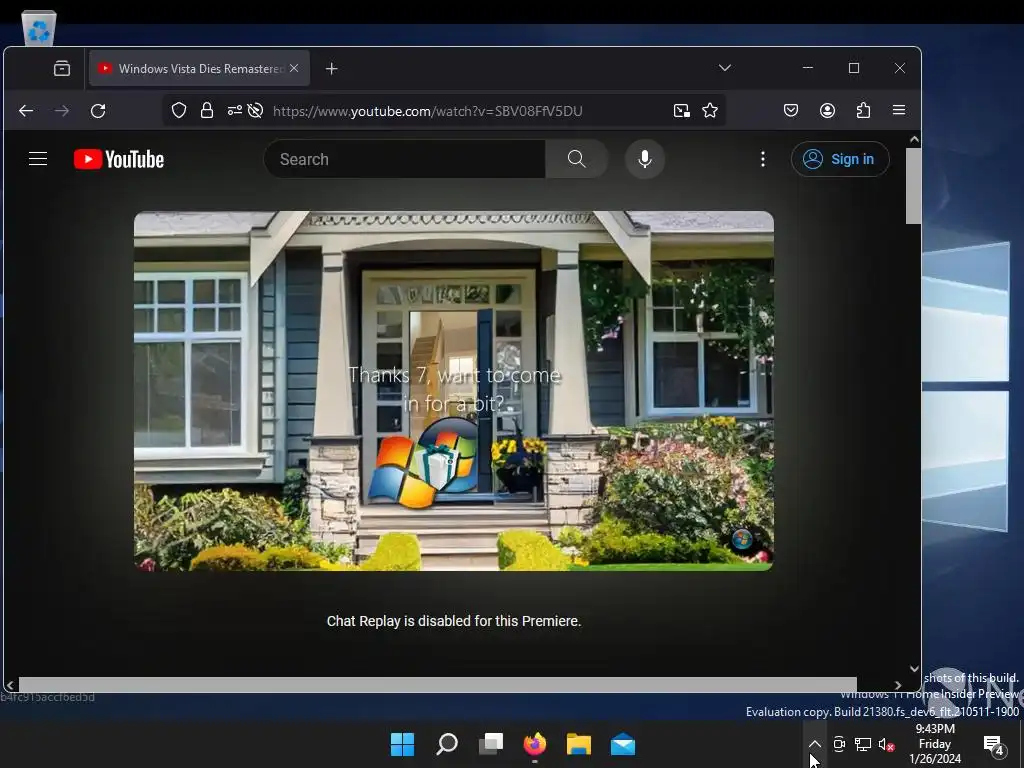1024x768 pixels.
Task: Open File Explorer from the taskbar
Action: click(x=579, y=744)
